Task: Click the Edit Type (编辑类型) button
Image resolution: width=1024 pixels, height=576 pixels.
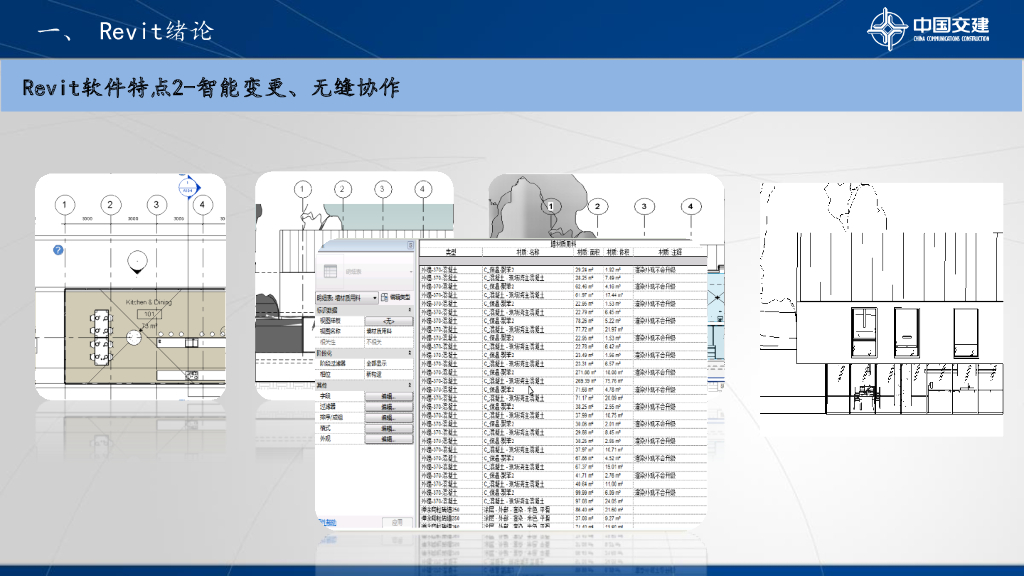Action: click(396, 297)
